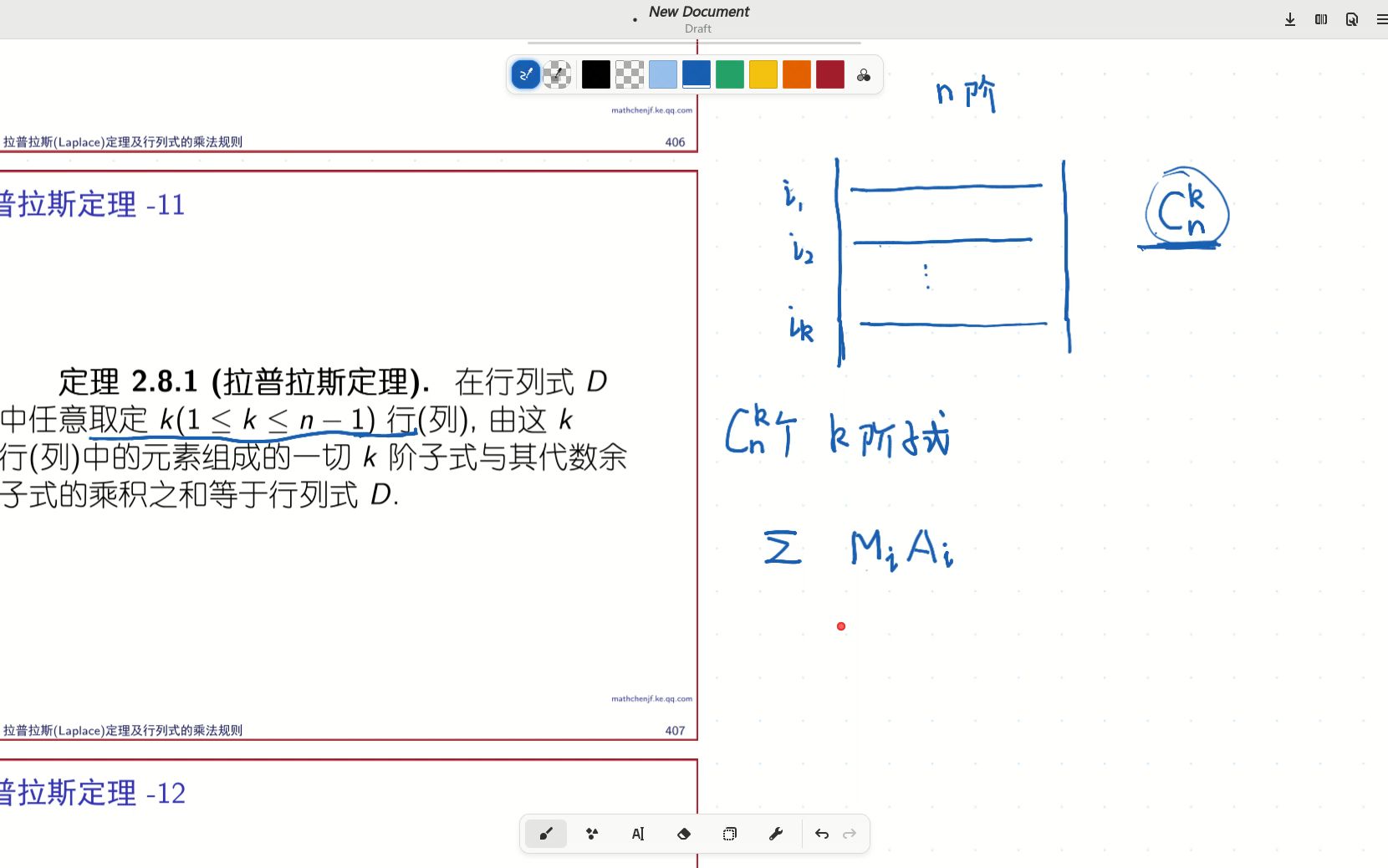Save the document with download arrow icon

(x=1290, y=19)
